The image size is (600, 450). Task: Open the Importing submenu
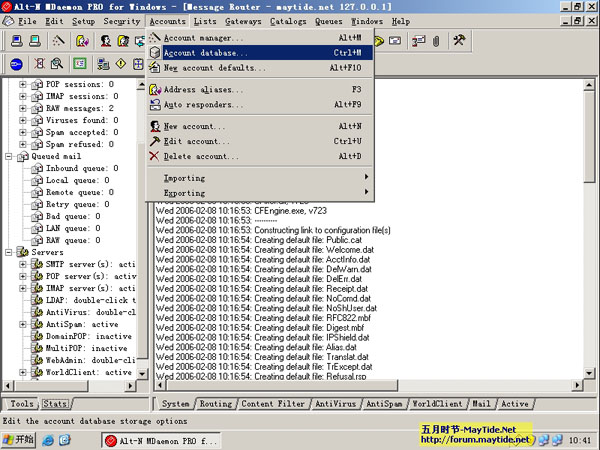click(x=259, y=178)
